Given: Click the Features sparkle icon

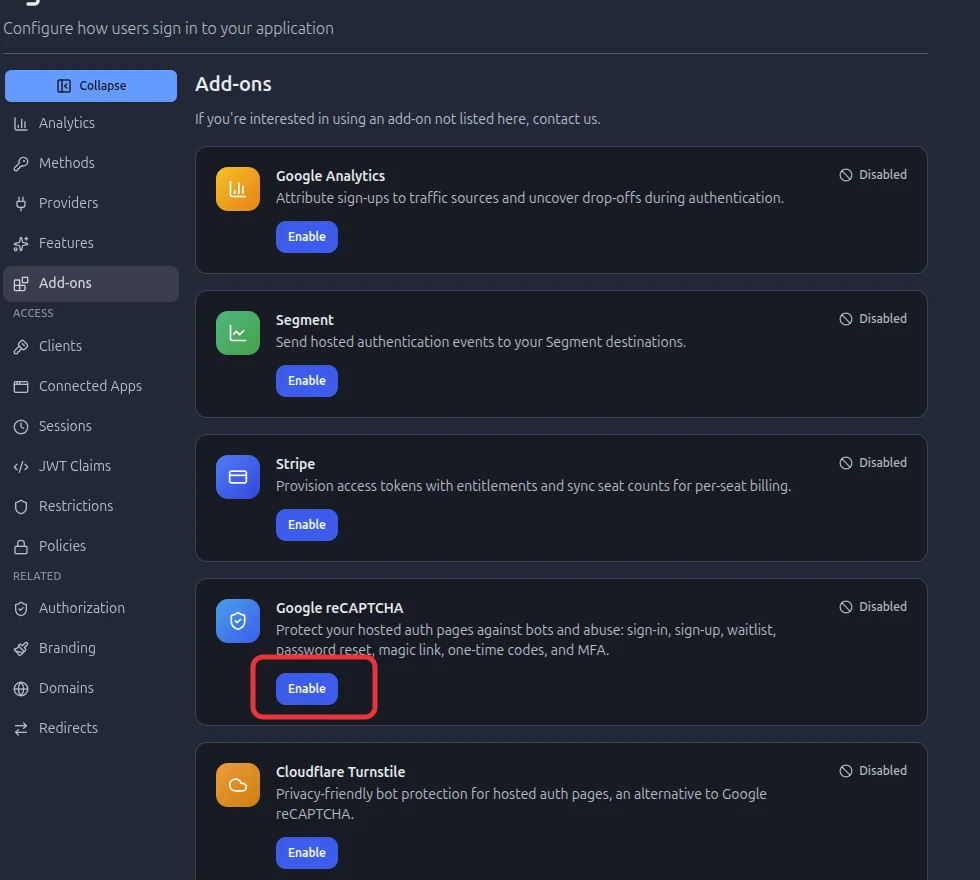Looking at the screenshot, I should [21, 244].
